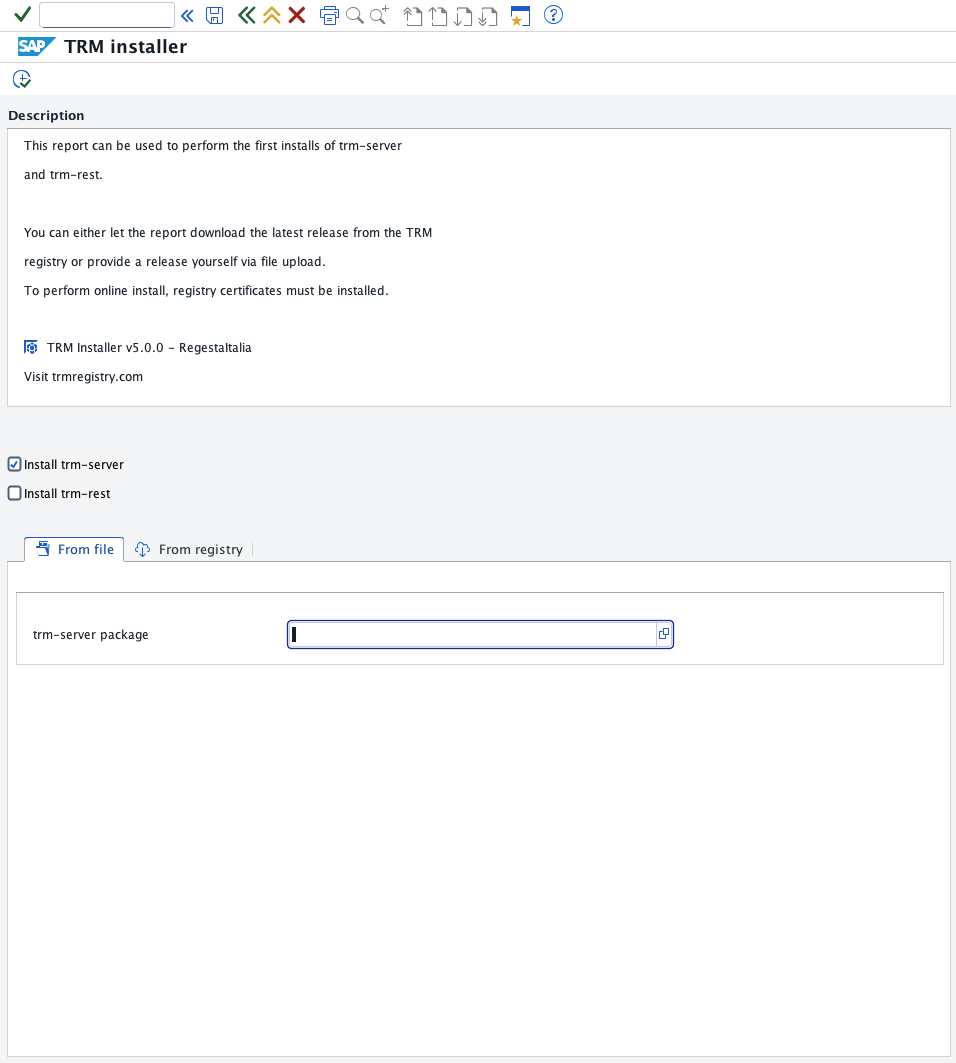Open Help question mark icon
The height and width of the screenshot is (1063, 956).
[553, 14]
